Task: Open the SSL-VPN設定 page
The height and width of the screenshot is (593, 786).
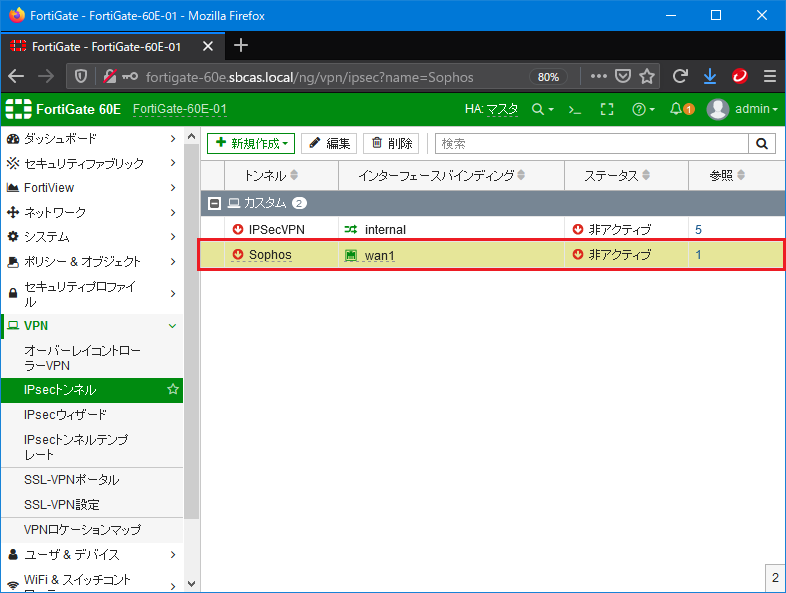Action: point(92,505)
